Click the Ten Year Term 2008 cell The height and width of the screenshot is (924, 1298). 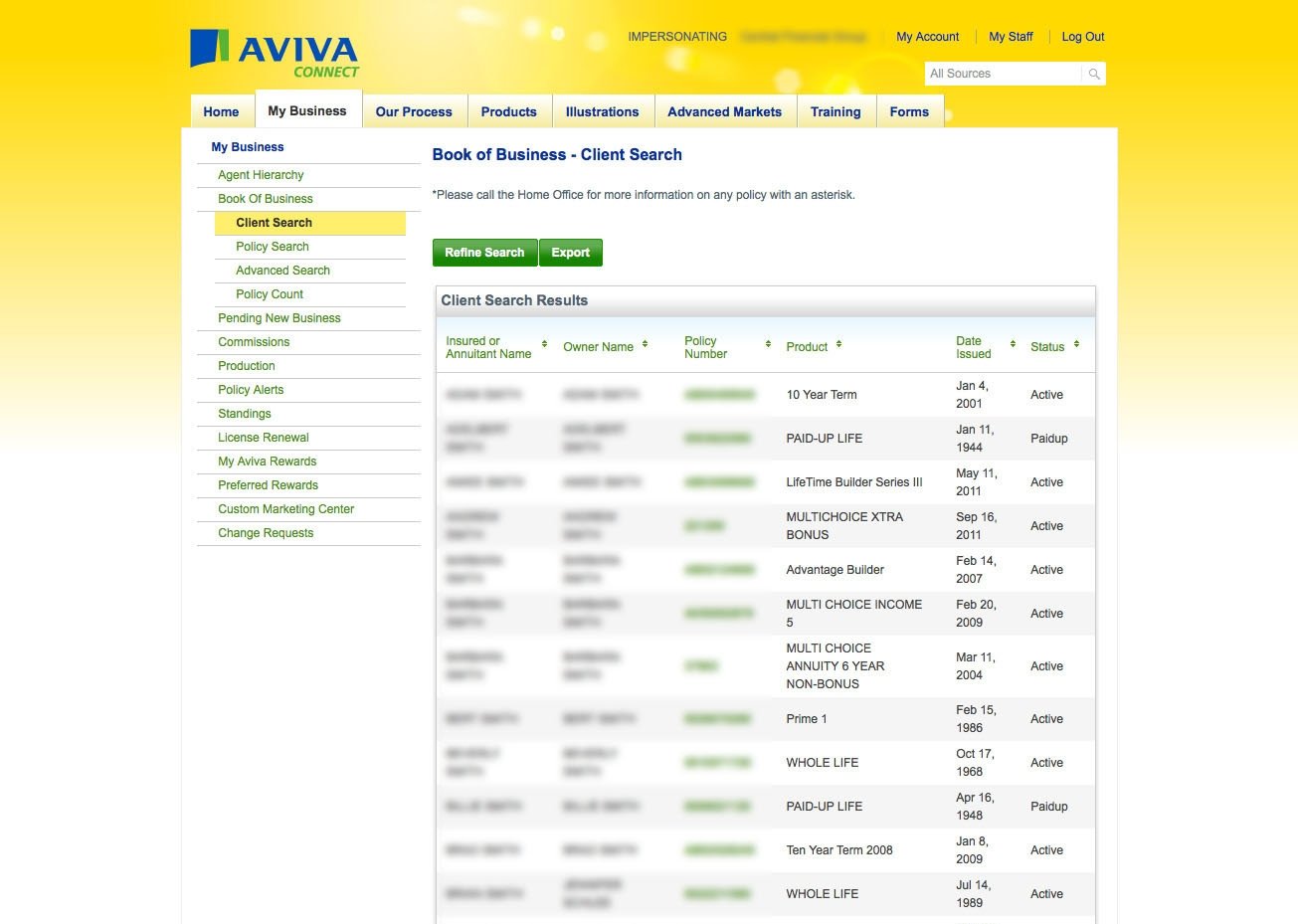coord(839,850)
